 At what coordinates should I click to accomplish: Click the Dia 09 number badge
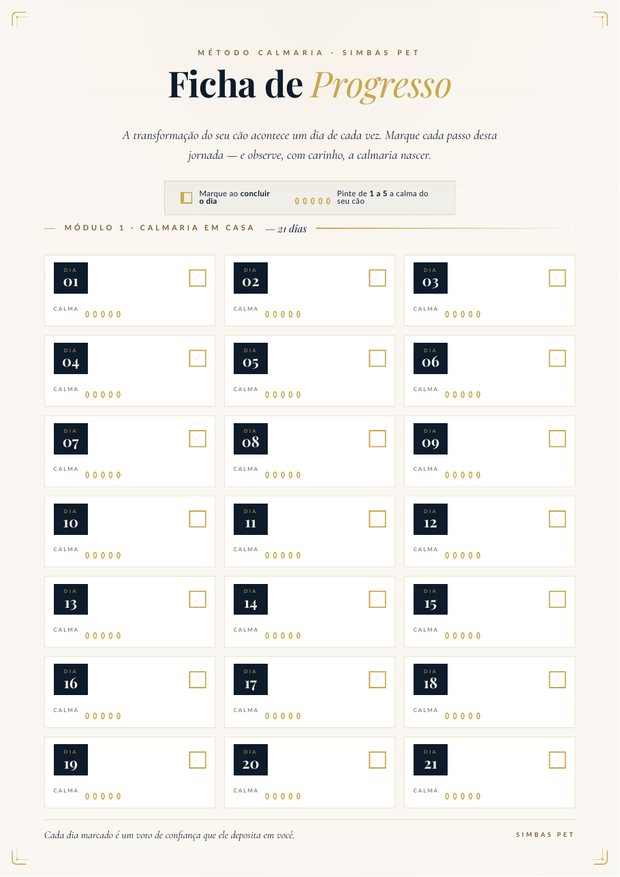(x=430, y=438)
